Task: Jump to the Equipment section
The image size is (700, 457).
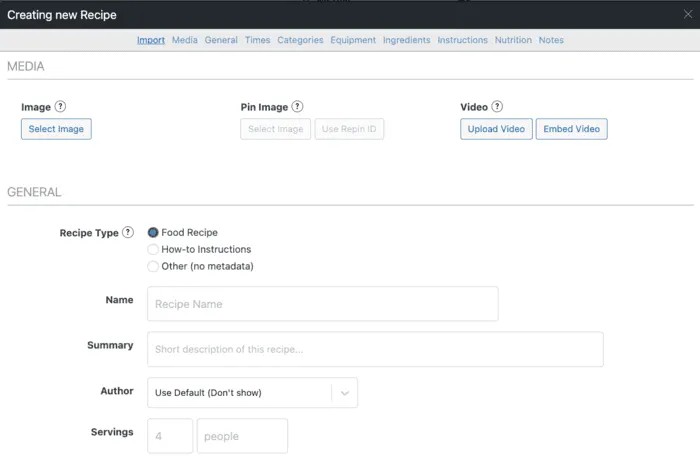Action: [x=353, y=40]
